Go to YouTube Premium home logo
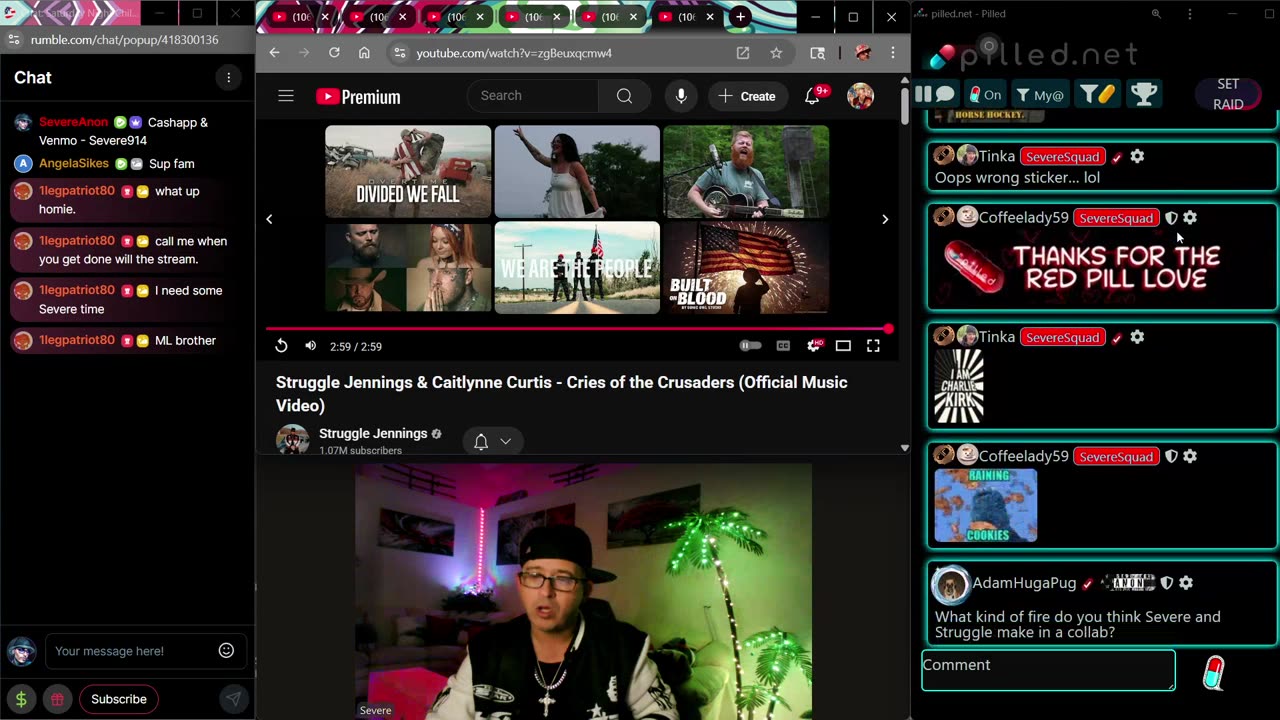This screenshot has height=720, width=1280. tap(358, 96)
